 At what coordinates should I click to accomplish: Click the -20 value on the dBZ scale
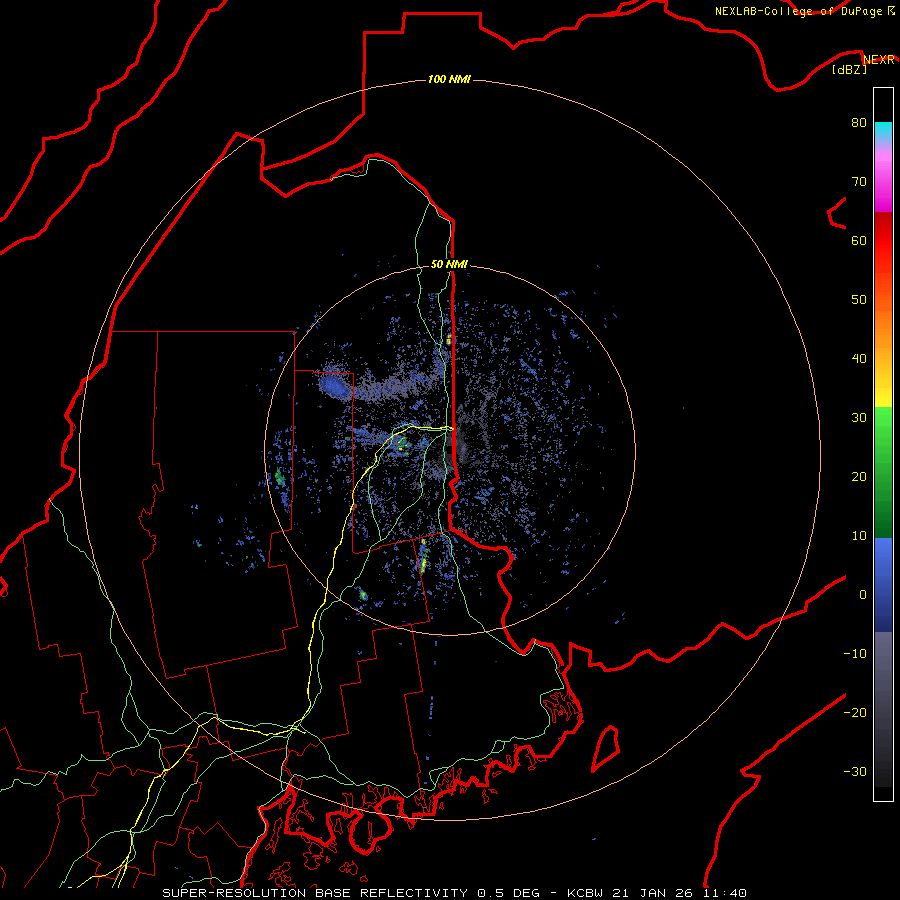click(855, 712)
